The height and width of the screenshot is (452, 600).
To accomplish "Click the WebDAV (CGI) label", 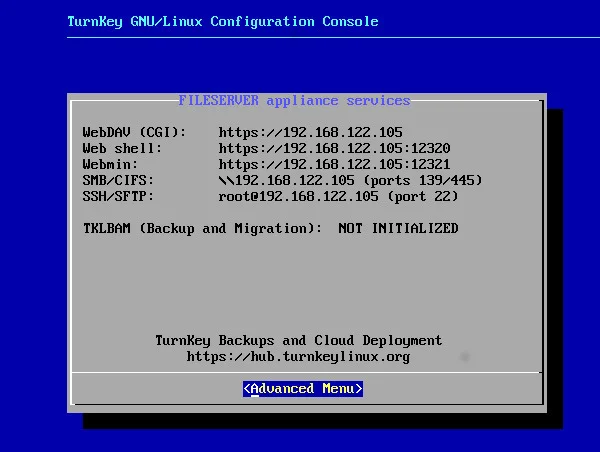I will coord(134,133).
